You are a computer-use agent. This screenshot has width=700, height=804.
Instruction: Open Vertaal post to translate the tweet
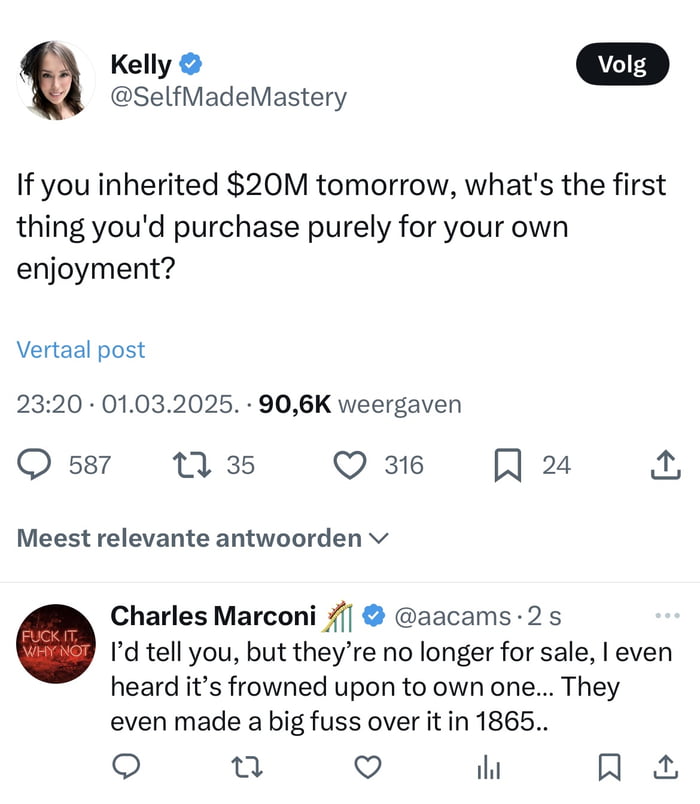pos(81,349)
